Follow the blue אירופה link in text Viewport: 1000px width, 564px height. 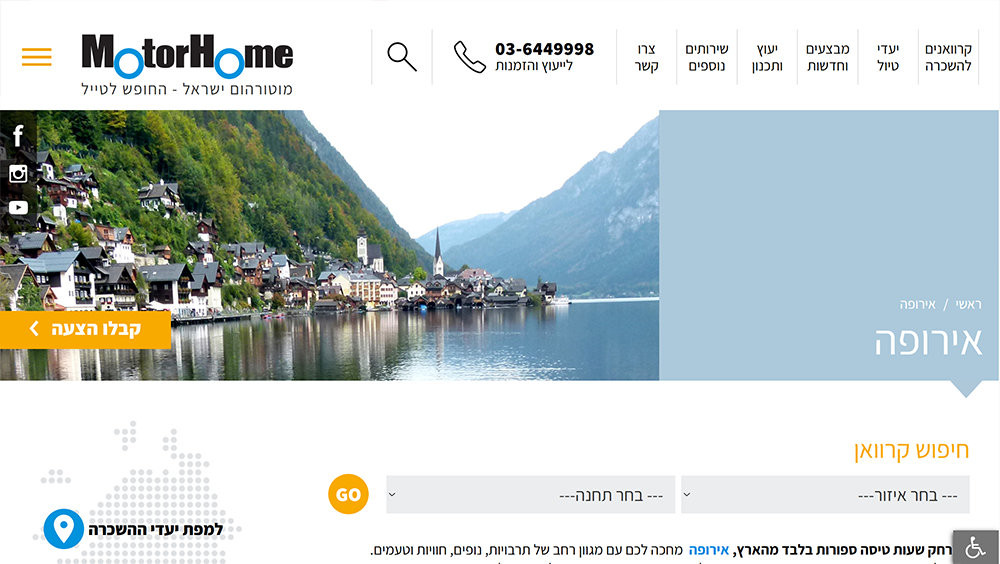click(709, 551)
